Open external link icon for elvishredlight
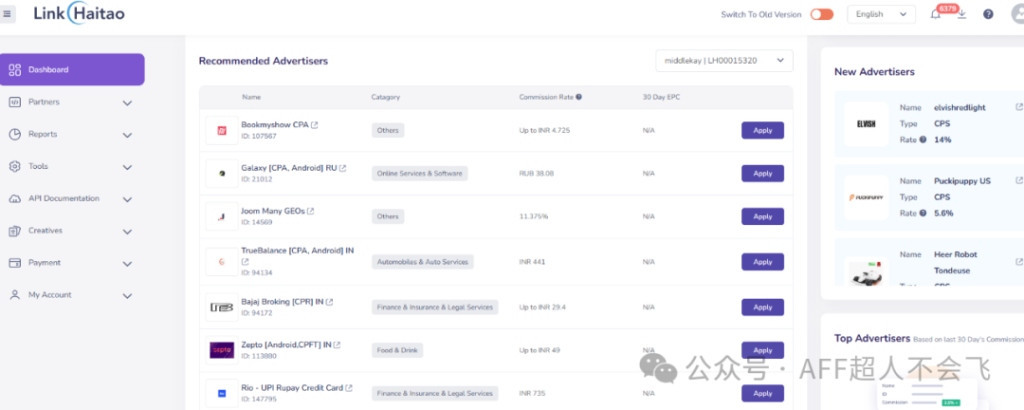Viewport: 1024px width, 410px height. (1019, 107)
